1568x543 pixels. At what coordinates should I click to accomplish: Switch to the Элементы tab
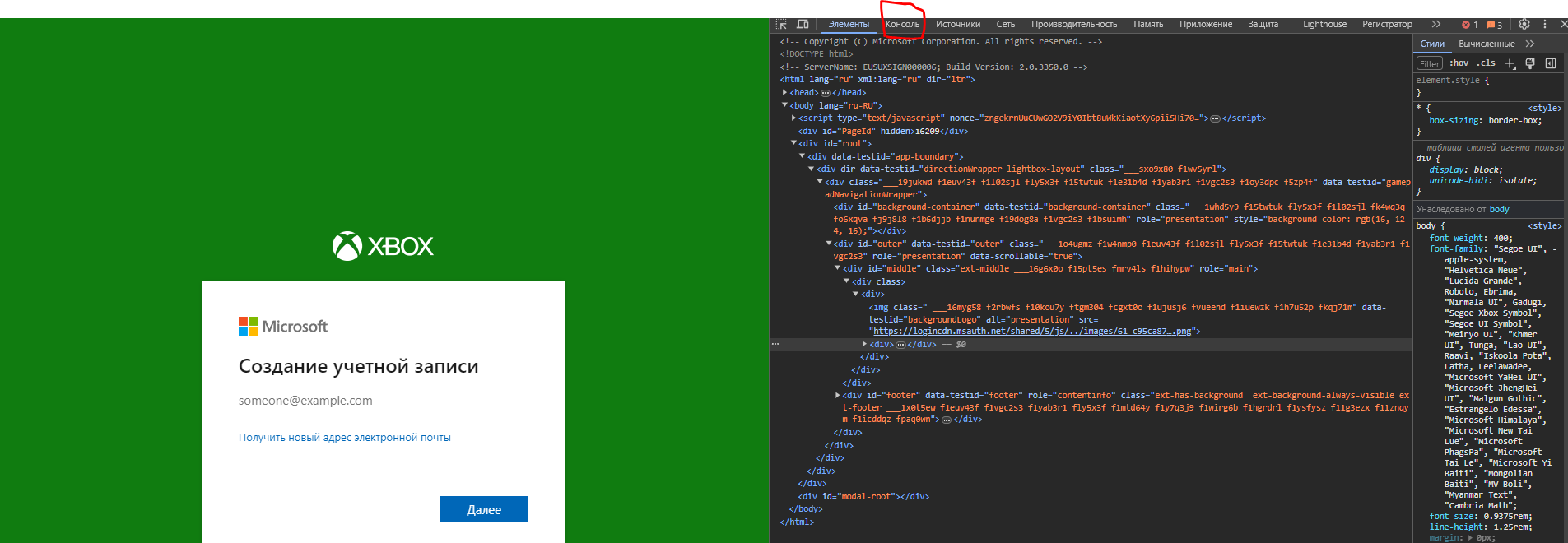848,25
